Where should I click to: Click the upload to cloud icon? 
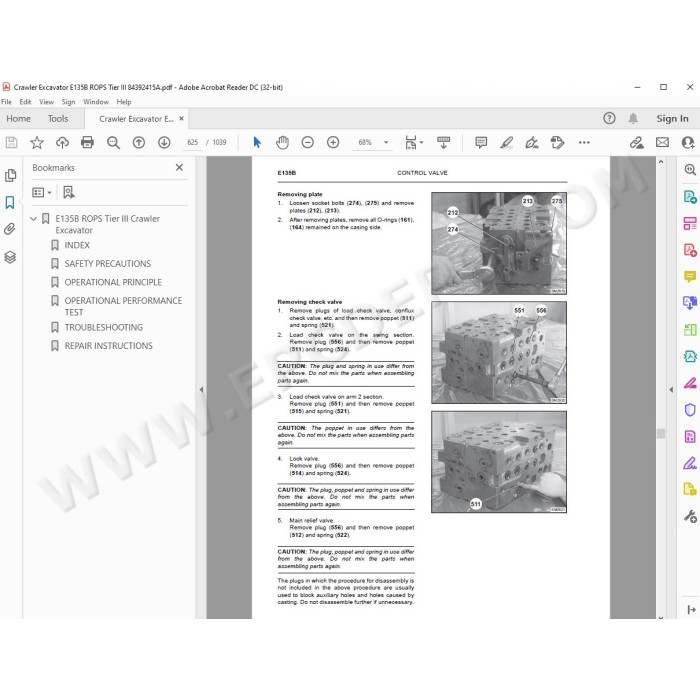62,142
